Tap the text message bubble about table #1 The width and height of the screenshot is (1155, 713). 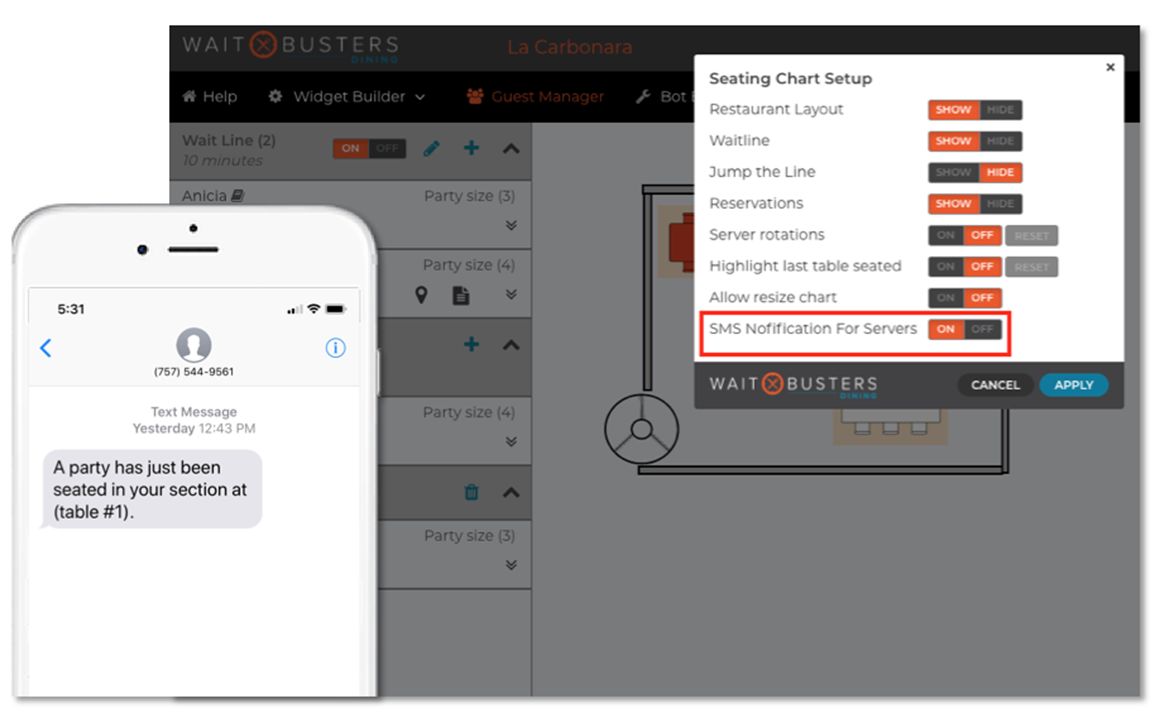pos(151,489)
